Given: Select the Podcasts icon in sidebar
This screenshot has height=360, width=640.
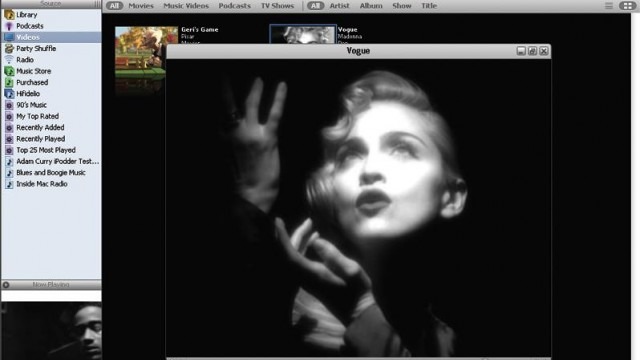Looking at the screenshot, I should click(9, 26).
